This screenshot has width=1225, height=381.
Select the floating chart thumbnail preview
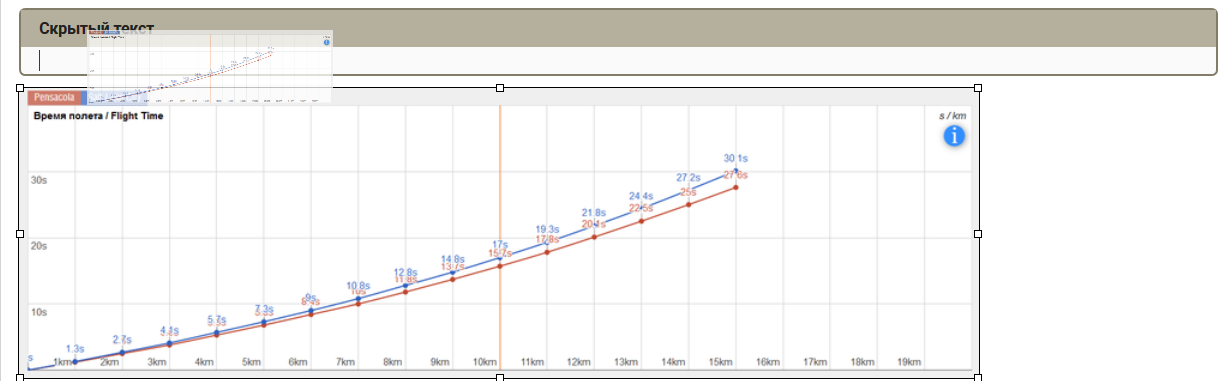point(210,66)
